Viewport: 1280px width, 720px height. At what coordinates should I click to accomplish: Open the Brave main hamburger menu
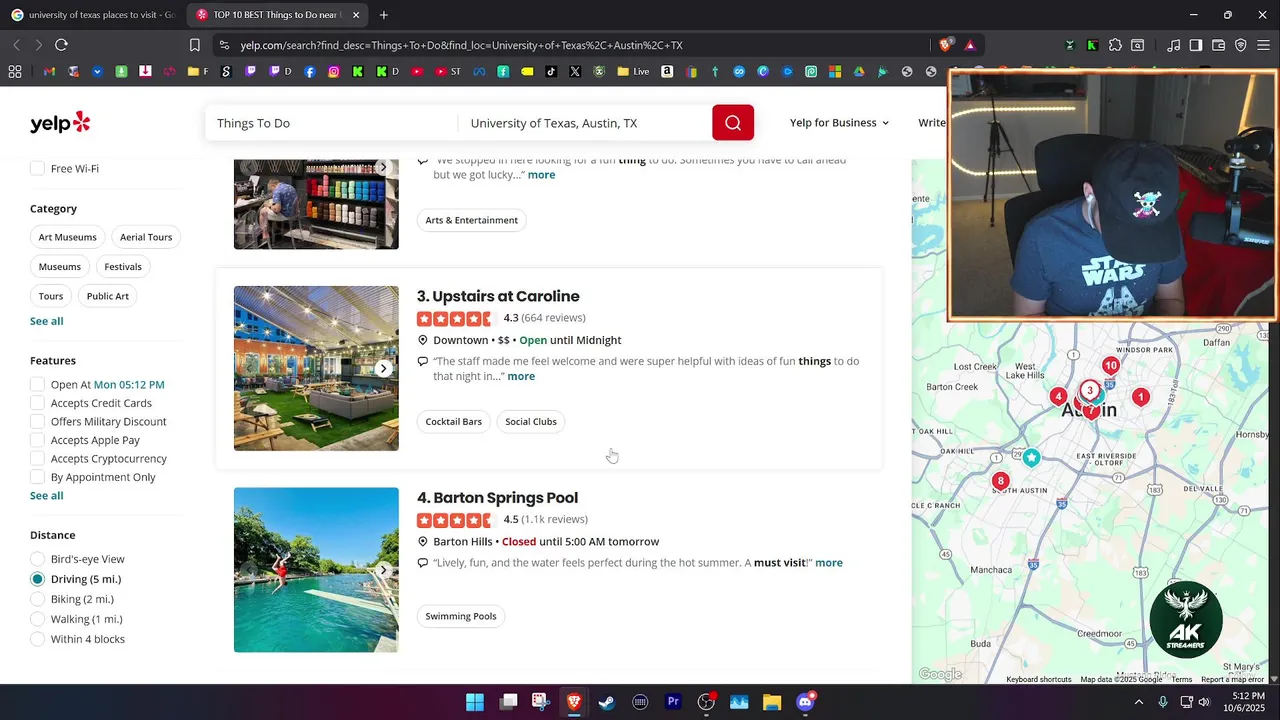[1264, 45]
